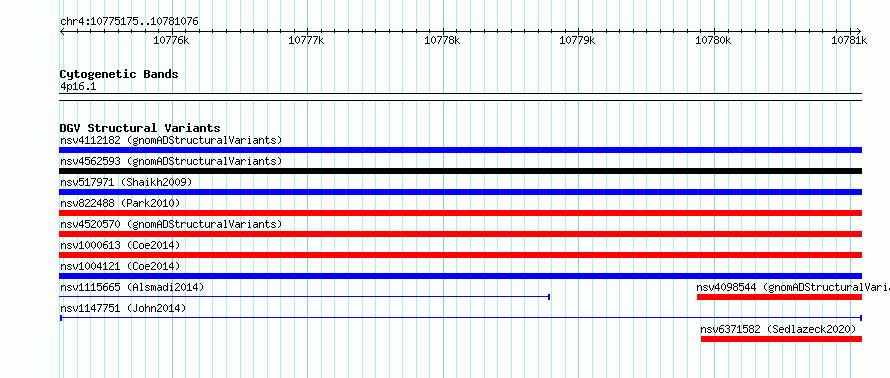Click the chr4:10775175..10781076 coordinate label
Image resolution: width=890 pixels, height=378 pixels.
tap(129, 22)
